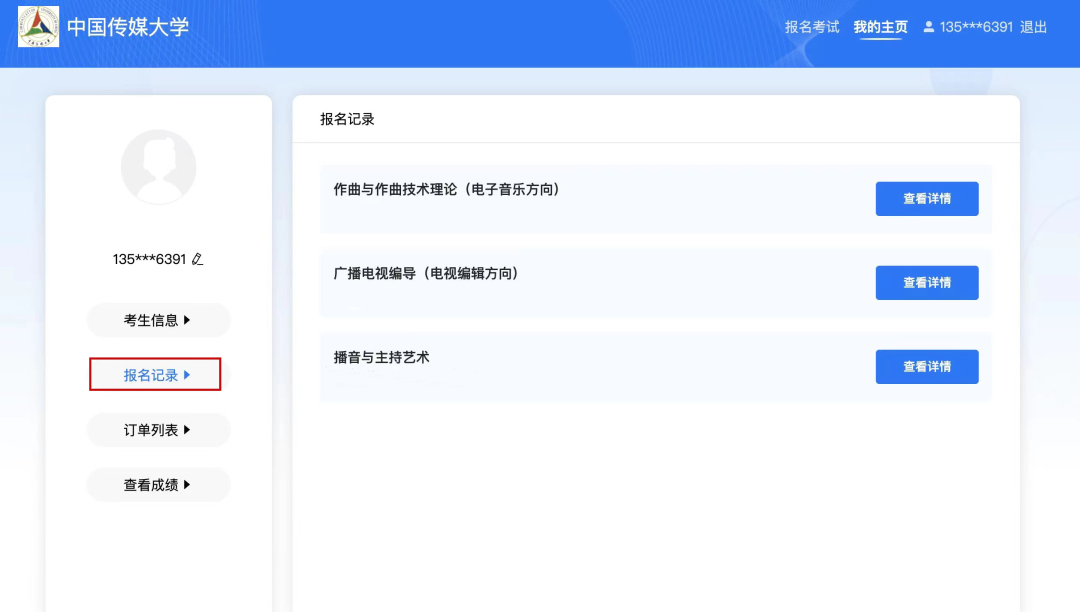Click the 135***6391 account in header

[x=976, y=27]
